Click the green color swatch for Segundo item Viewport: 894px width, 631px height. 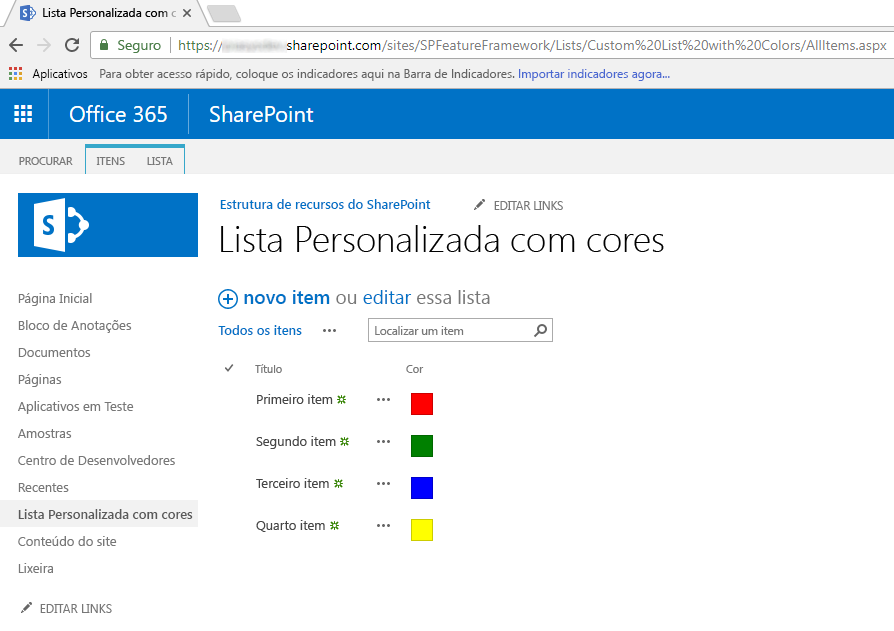coord(422,446)
